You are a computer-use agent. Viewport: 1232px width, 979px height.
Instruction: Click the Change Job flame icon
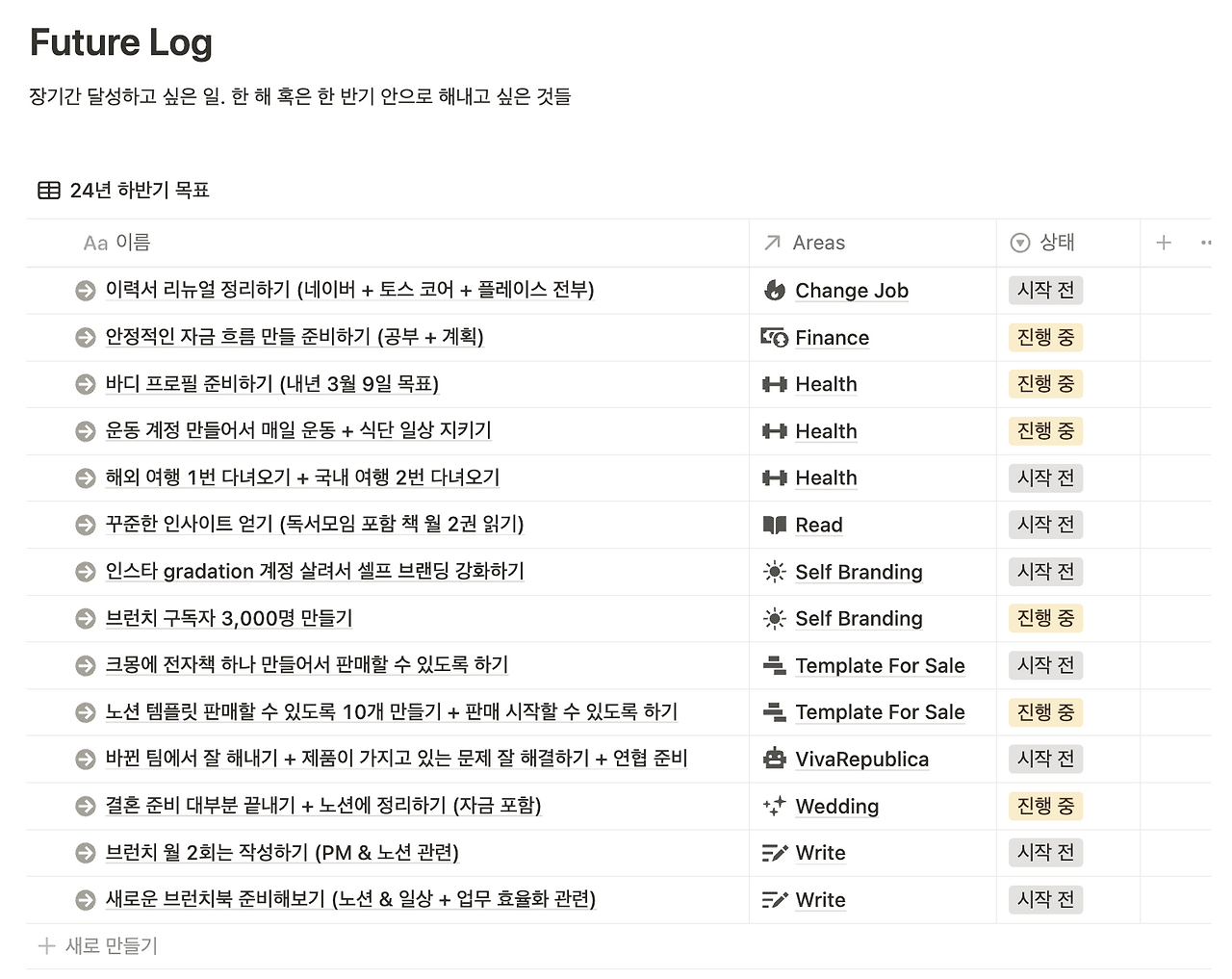point(774,290)
